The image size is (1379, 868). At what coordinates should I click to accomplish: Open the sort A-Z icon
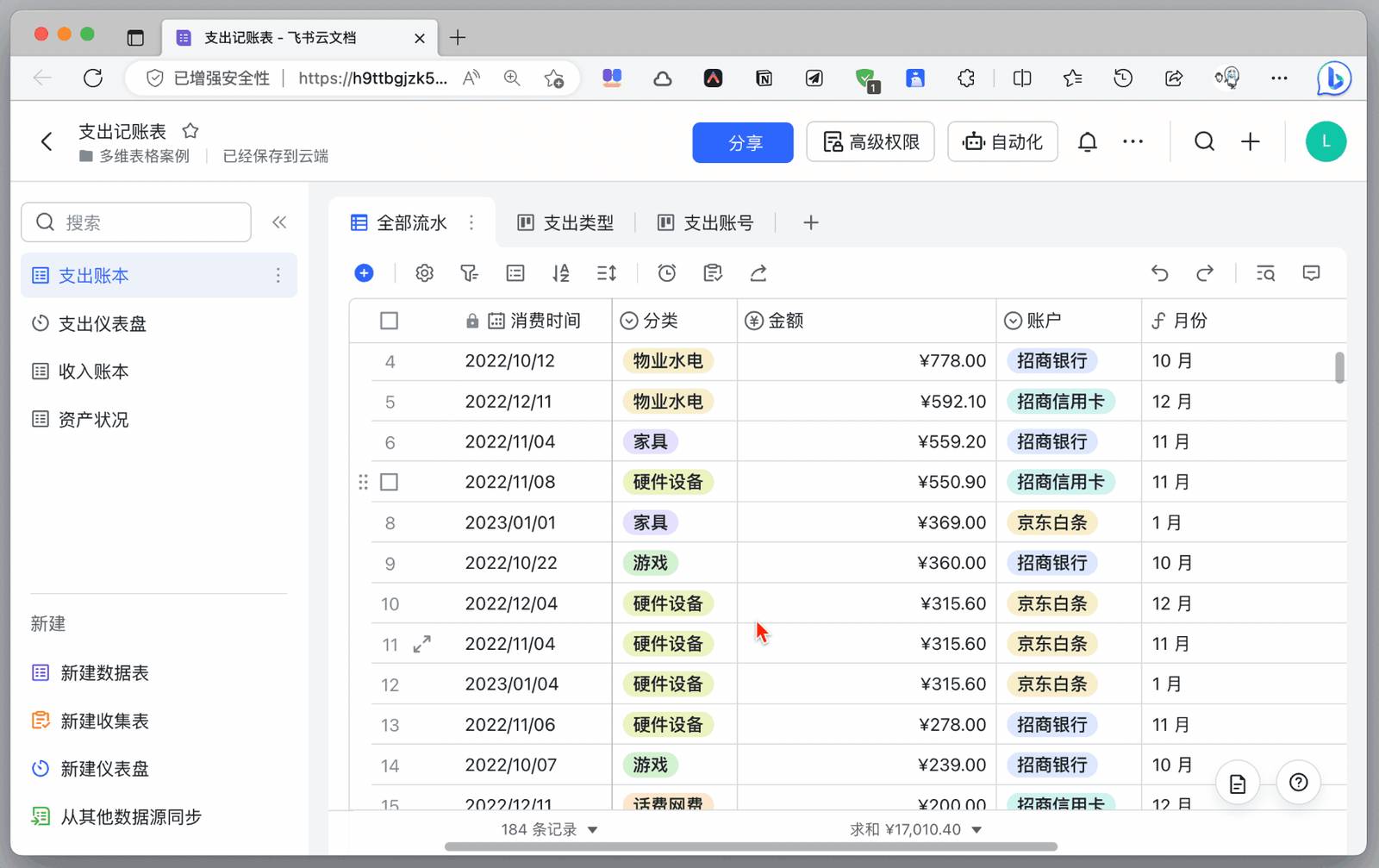coord(561,273)
